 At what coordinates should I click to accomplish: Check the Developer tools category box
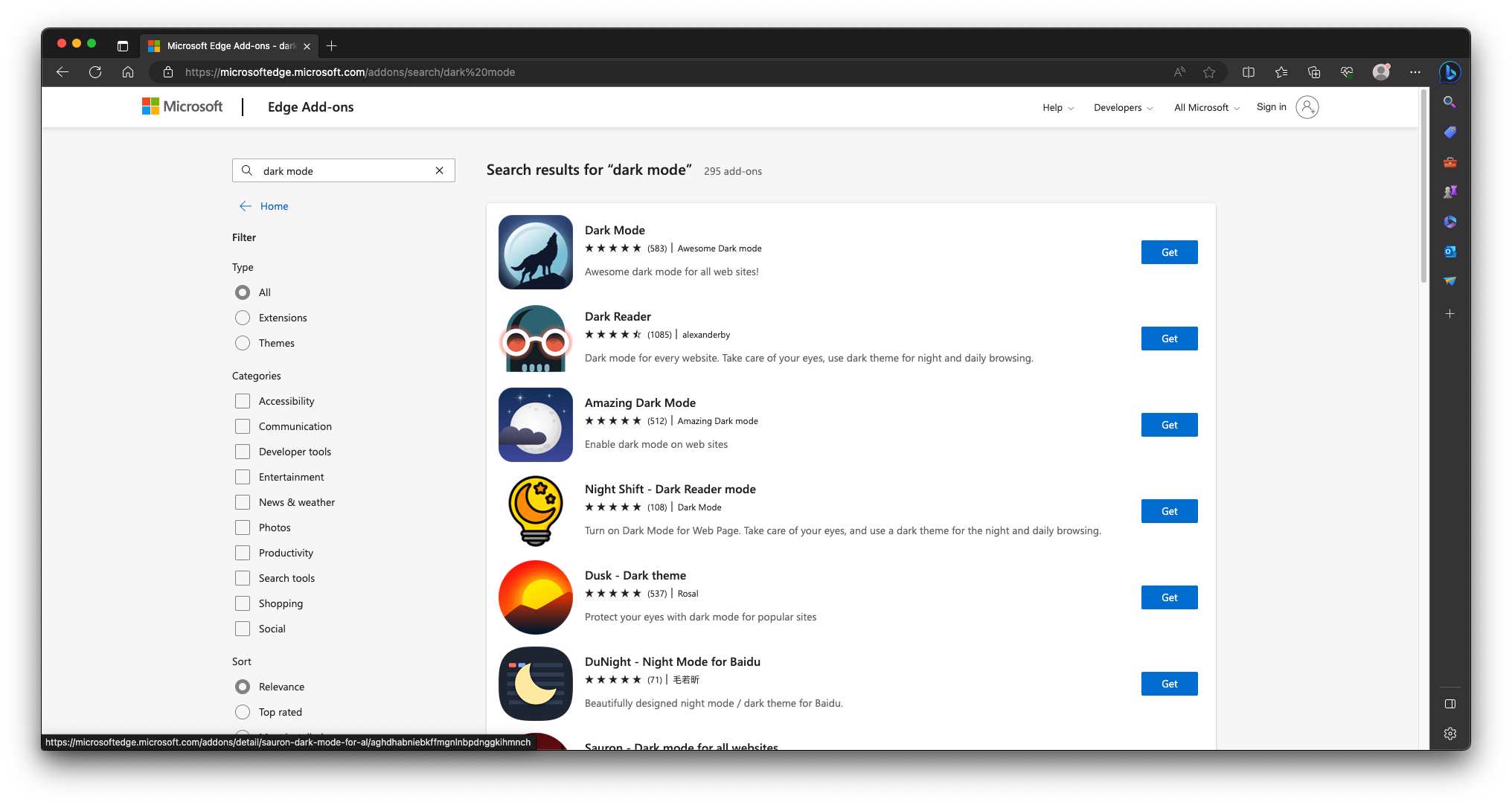click(x=243, y=452)
